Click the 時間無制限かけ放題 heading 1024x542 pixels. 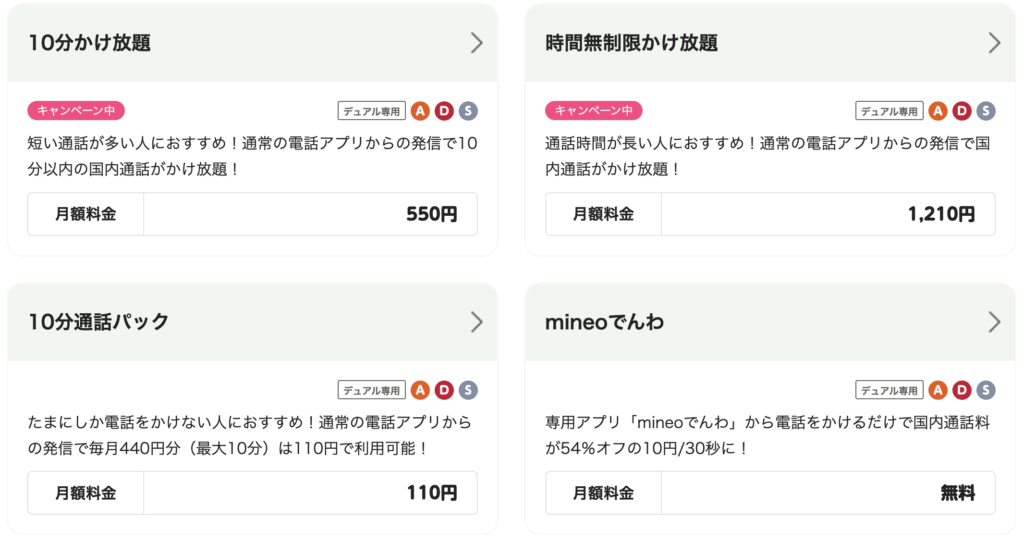pos(632,43)
